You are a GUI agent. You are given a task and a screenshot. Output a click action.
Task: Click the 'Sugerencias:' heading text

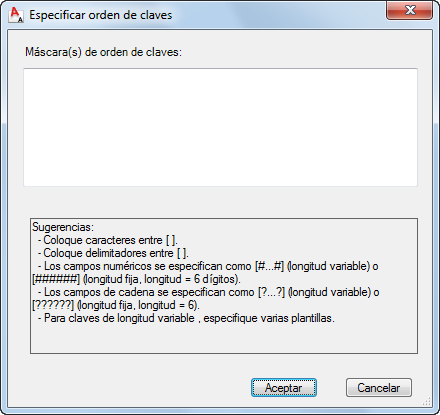coord(63,227)
